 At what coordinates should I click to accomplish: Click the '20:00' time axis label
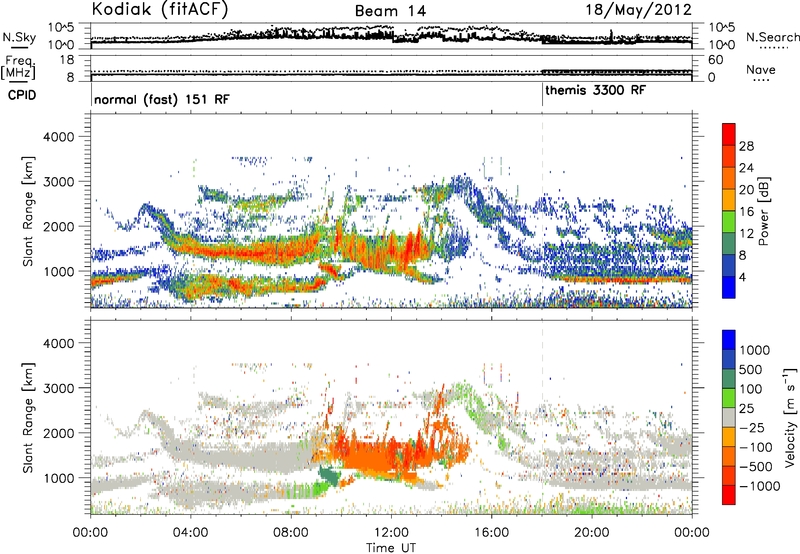pos(592,532)
